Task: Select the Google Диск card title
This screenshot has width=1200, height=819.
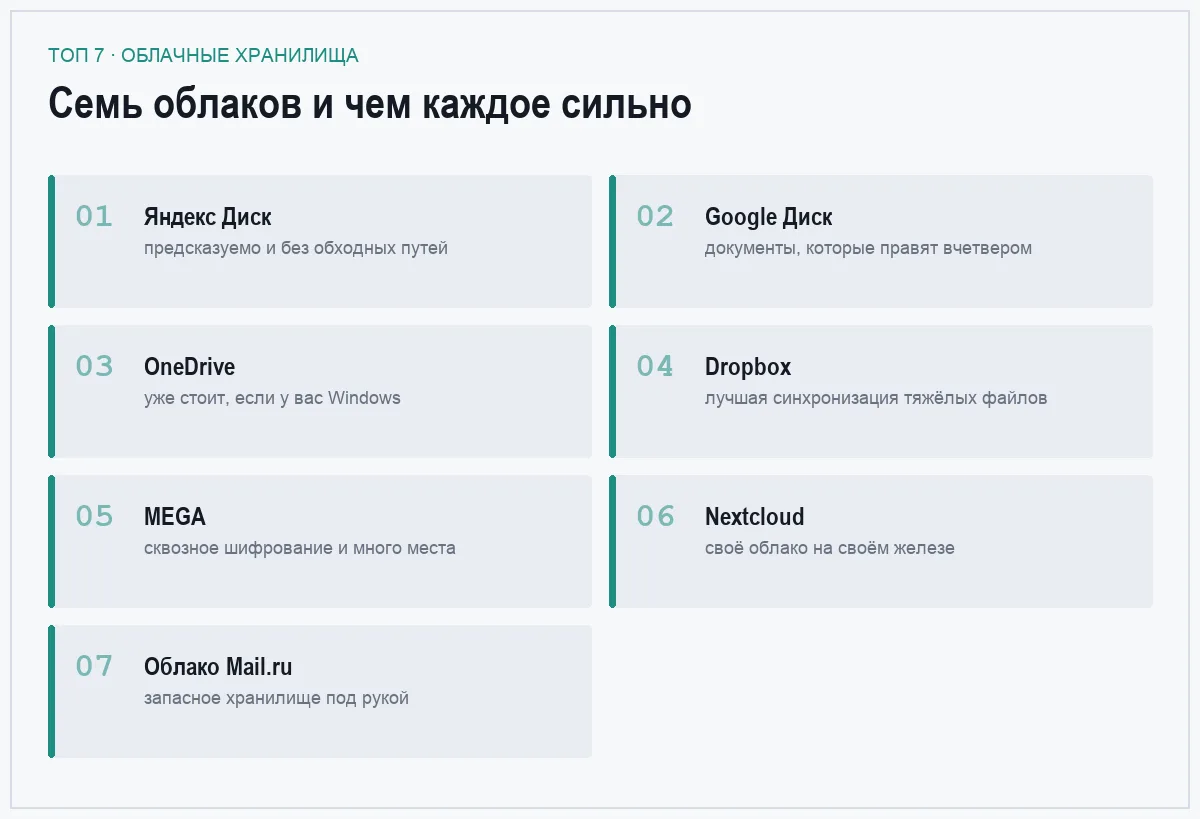Action: point(768,217)
